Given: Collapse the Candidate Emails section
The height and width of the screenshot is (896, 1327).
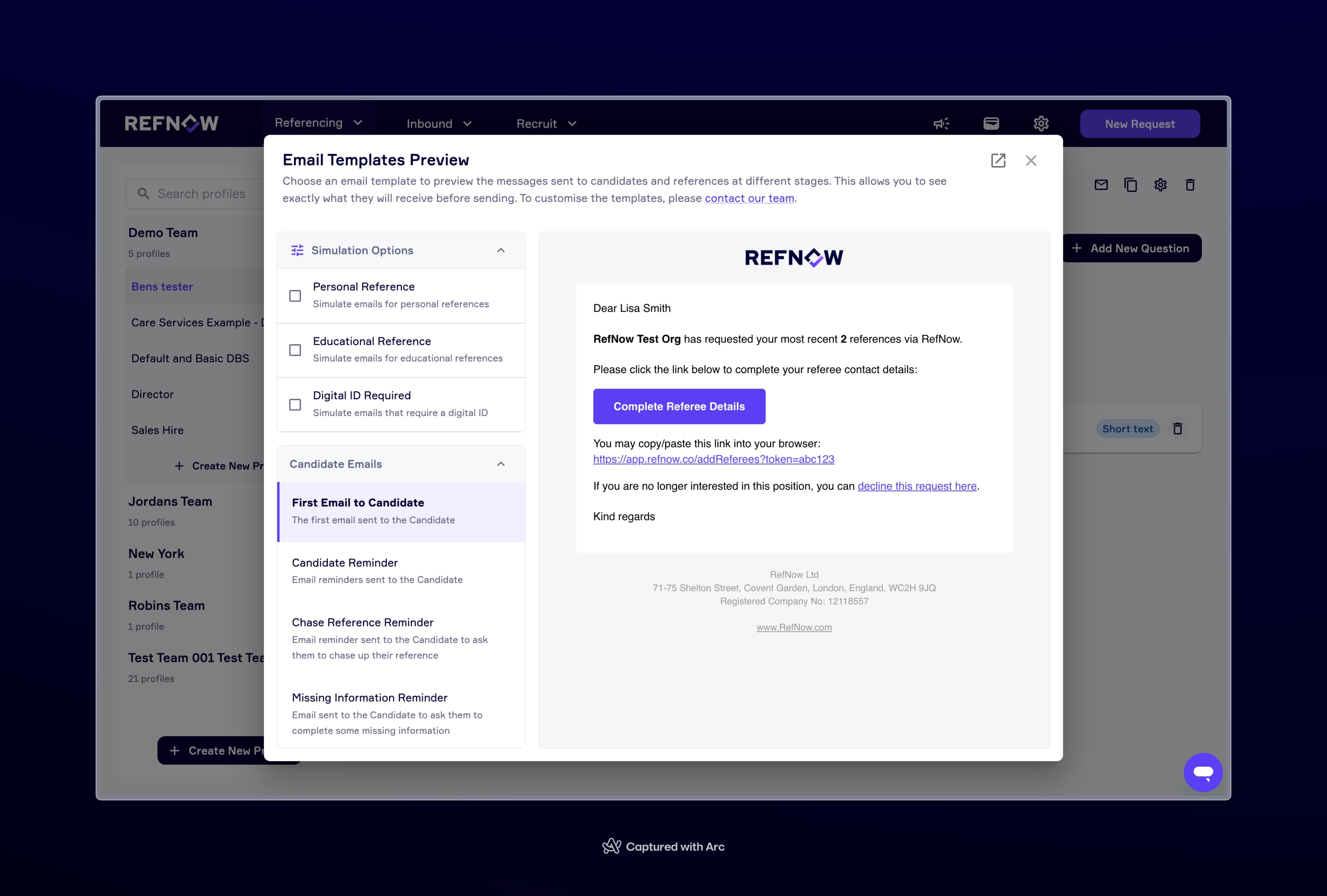Looking at the screenshot, I should (501, 464).
